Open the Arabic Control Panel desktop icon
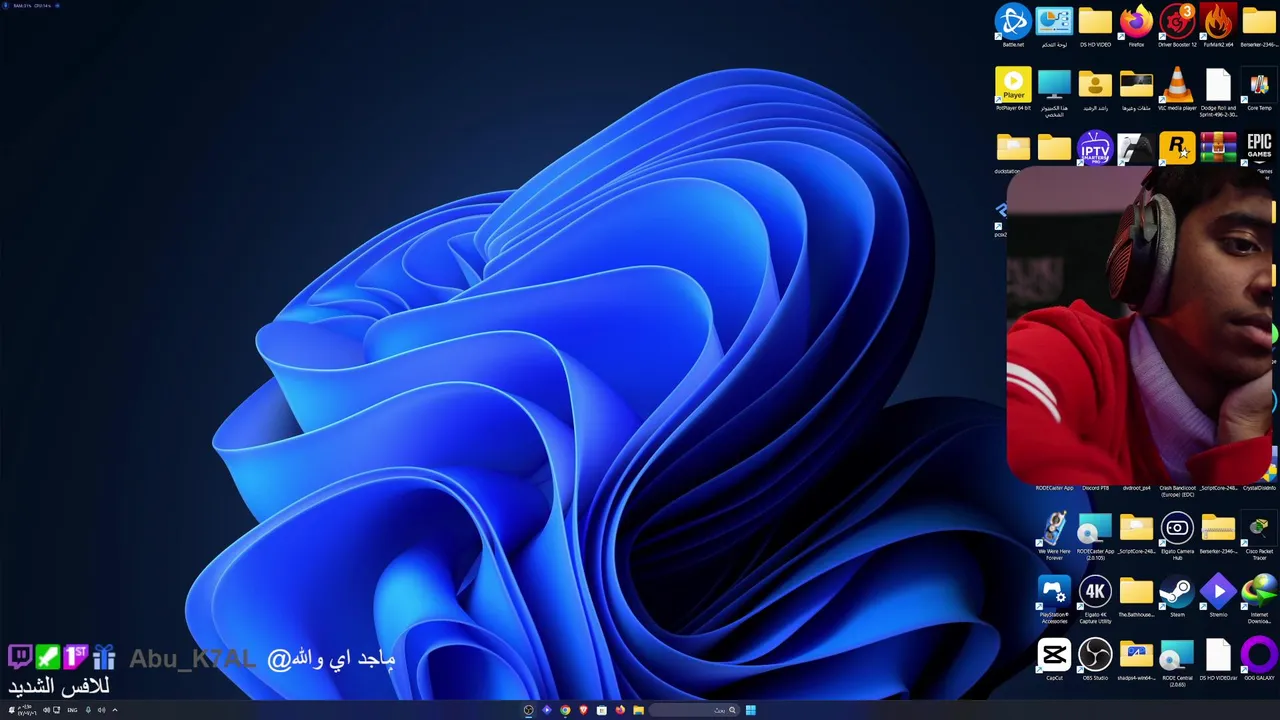 coord(1054,26)
